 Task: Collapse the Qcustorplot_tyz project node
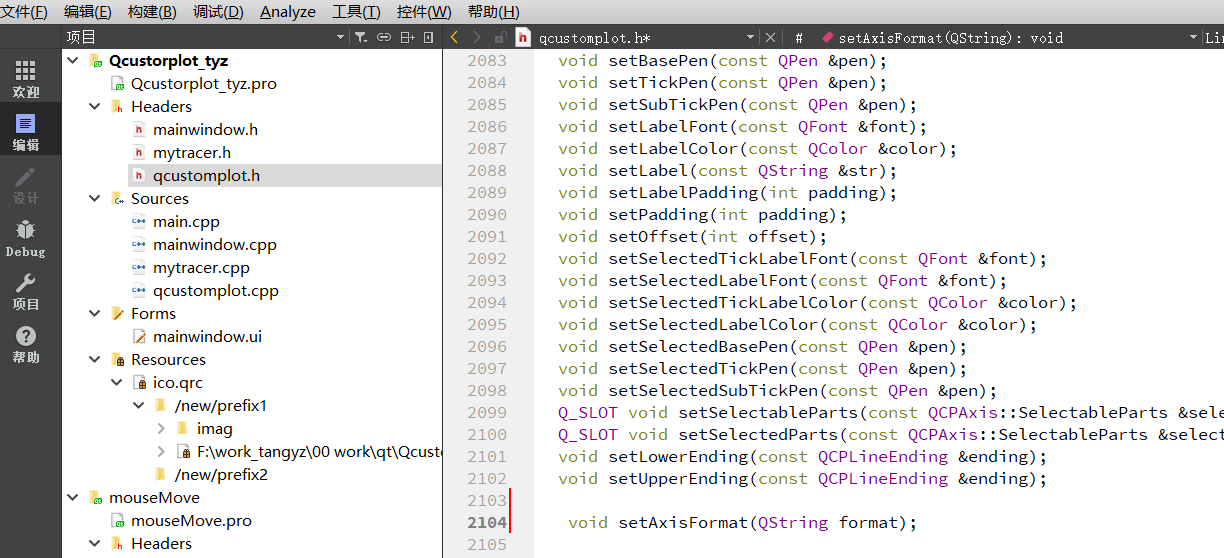73,61
